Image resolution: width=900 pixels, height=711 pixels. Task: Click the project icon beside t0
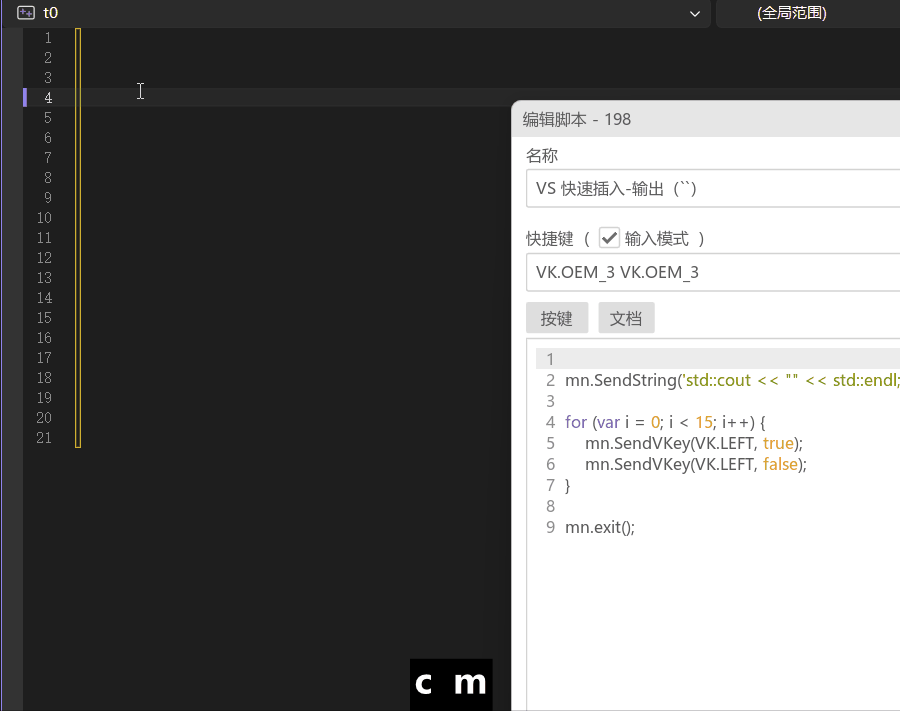coord(27,13)
